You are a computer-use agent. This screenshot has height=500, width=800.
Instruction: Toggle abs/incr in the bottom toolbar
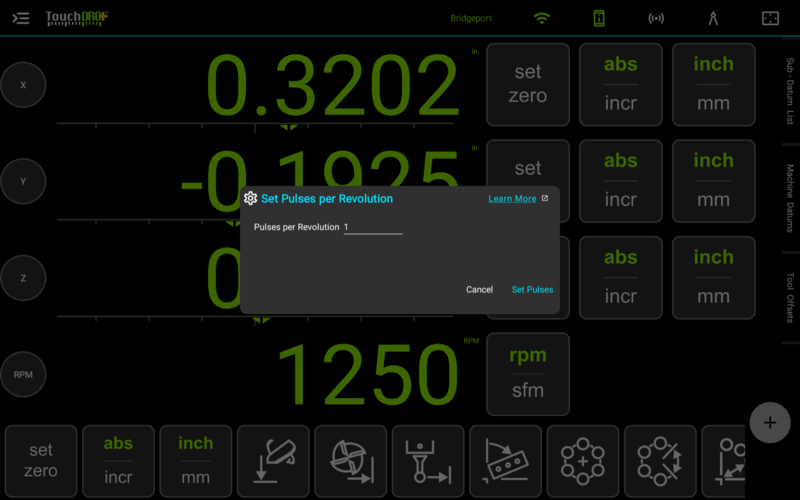pyautogui.click(x=118, y=461)
